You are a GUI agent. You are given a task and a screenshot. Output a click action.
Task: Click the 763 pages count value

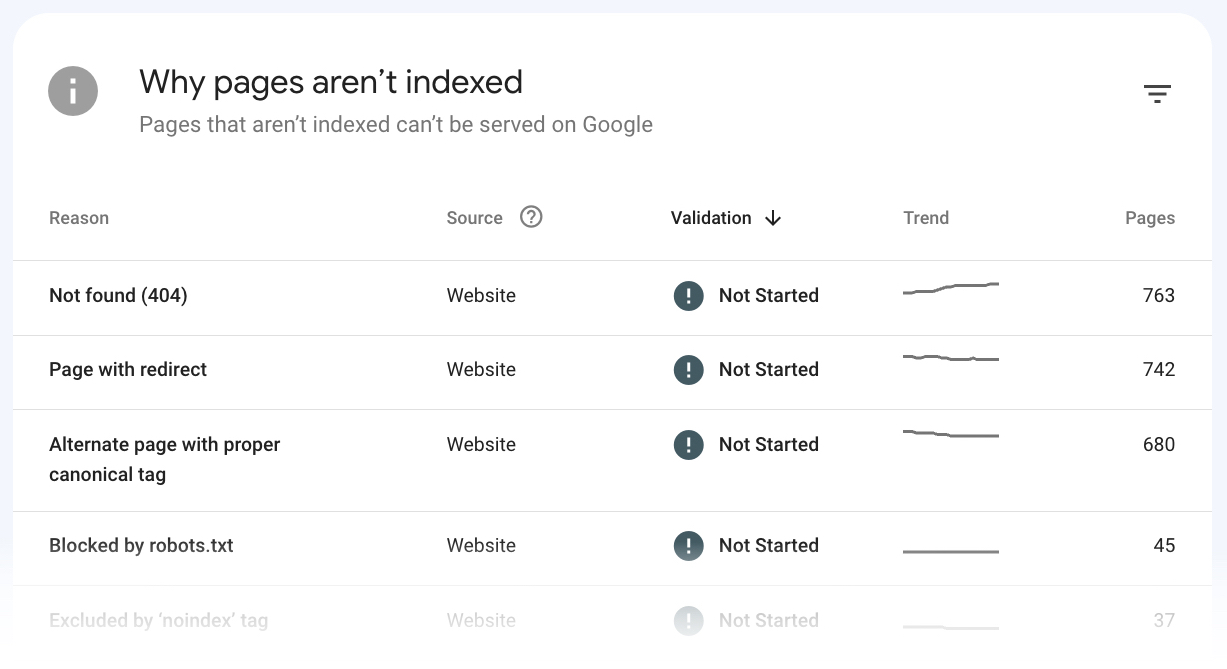point(1159,296)
